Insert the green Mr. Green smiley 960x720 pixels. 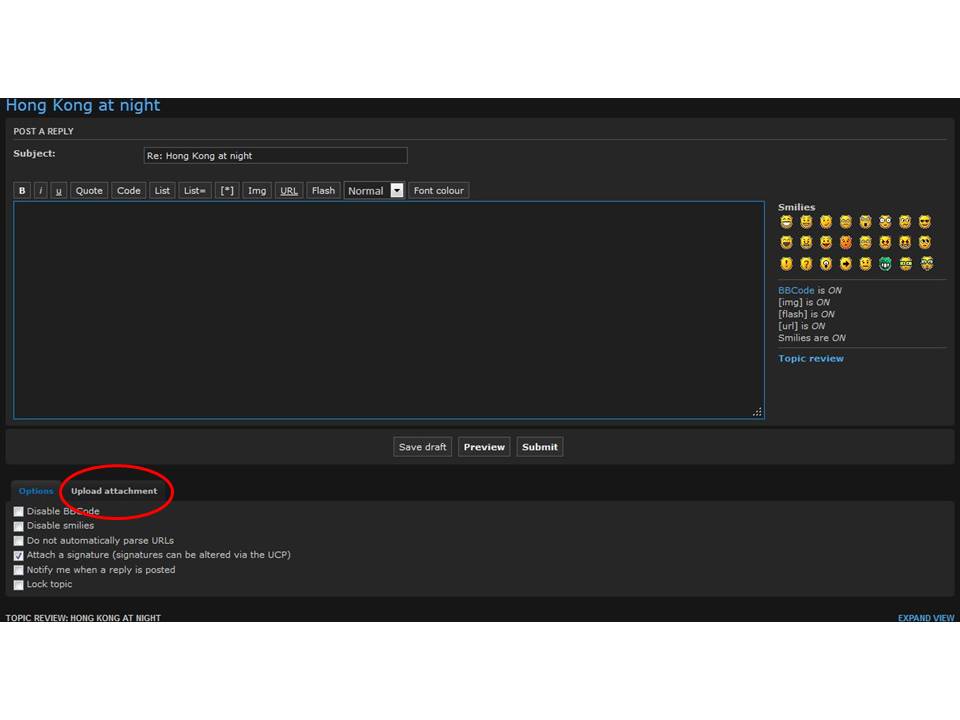coord(885,264)
